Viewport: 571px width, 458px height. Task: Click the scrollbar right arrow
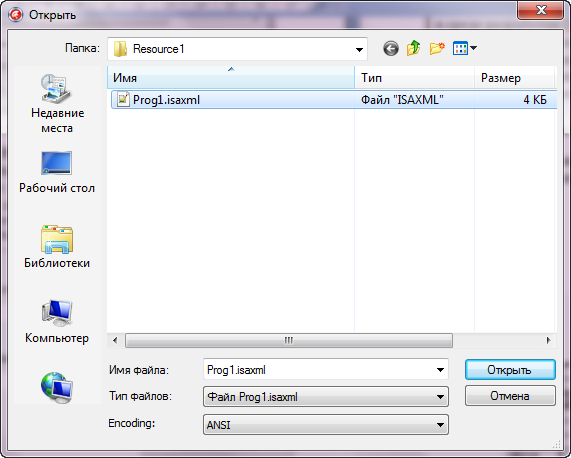tap(548, 341)
